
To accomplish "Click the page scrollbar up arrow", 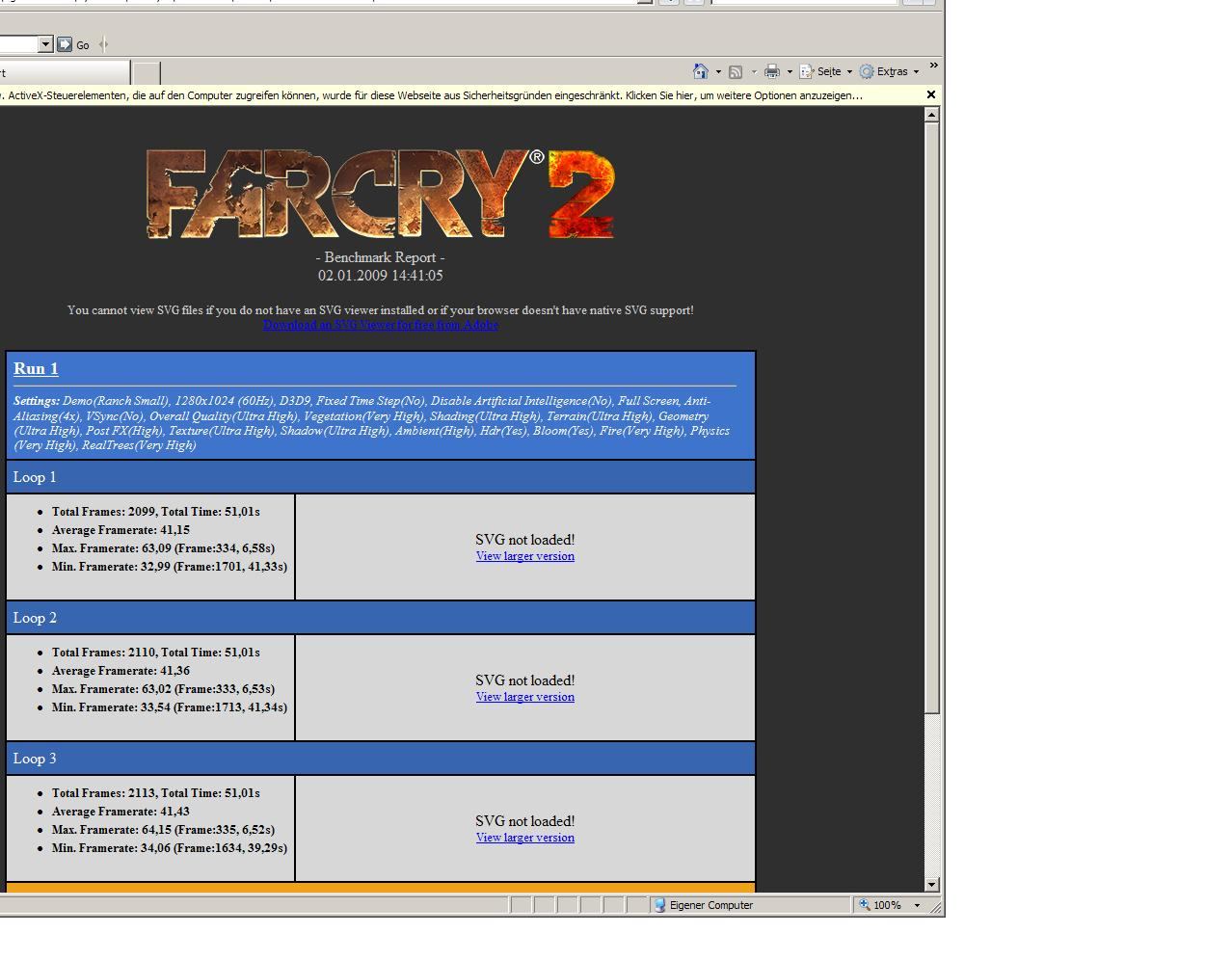I will (x=931, y=115).
